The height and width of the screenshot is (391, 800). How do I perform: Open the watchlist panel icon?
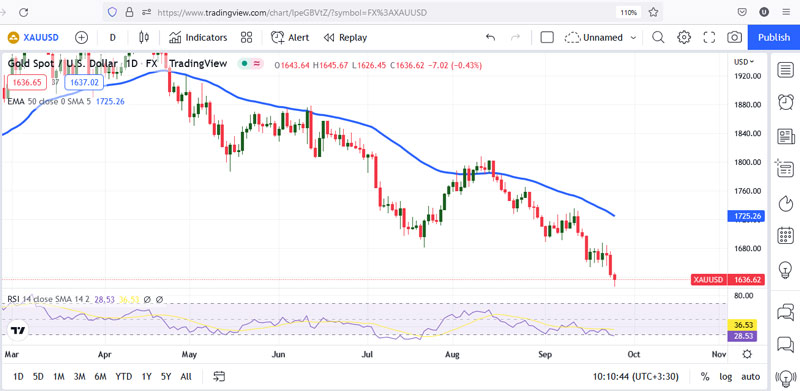coord(785,70)
